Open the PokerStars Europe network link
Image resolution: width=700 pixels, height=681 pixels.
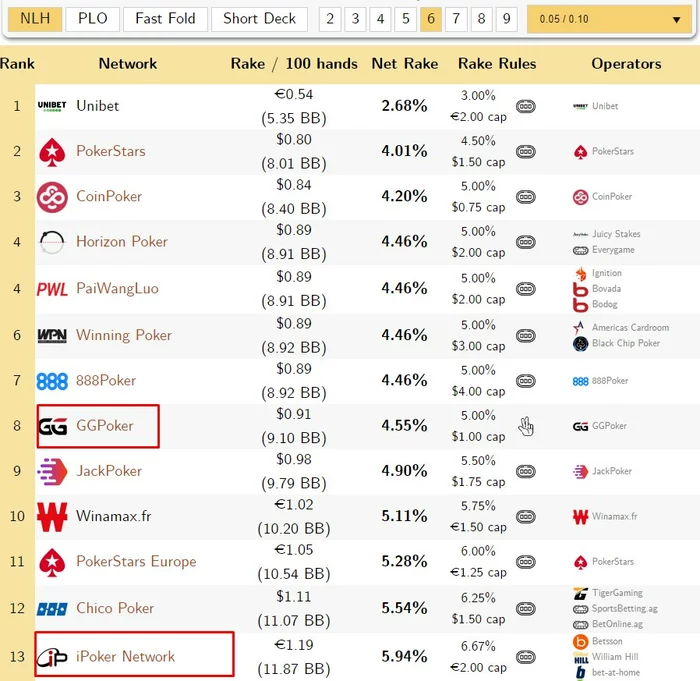(x=136, y=561)
